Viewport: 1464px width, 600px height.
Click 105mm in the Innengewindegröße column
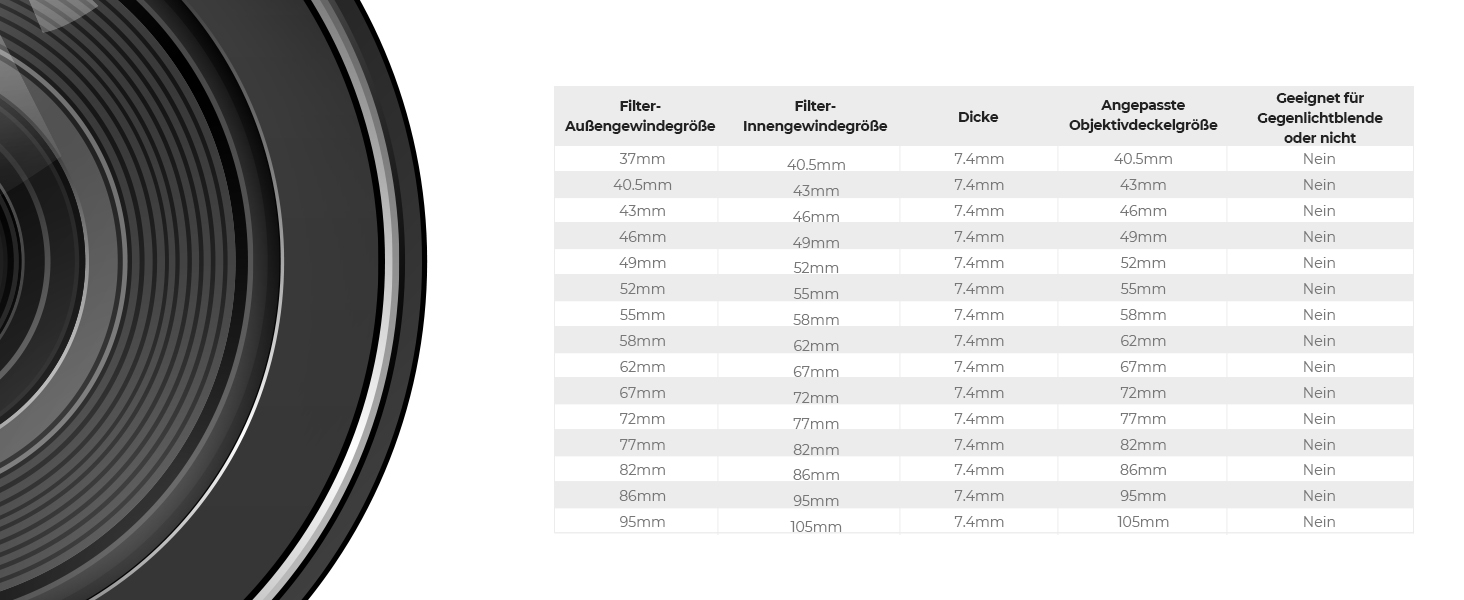point(816,527)
